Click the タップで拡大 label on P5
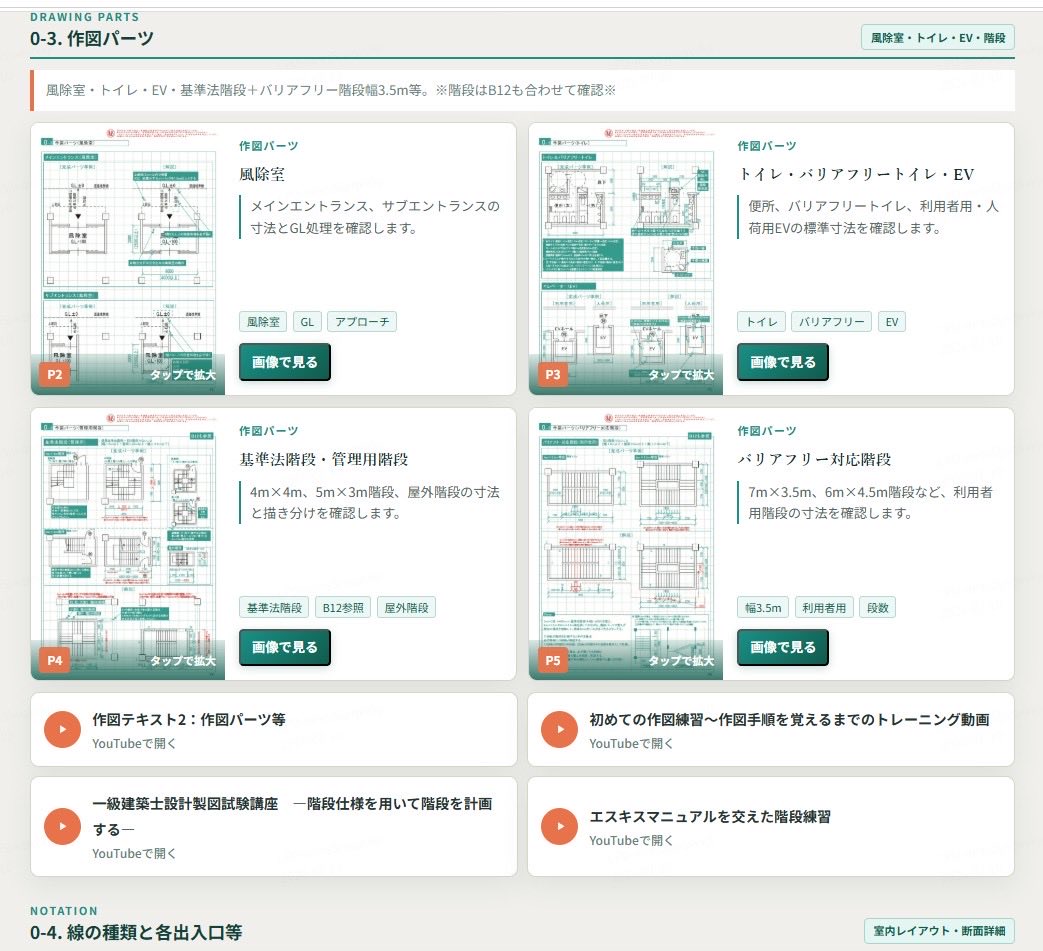Screen dimensions: 1043x951 [x=680, y=661]
